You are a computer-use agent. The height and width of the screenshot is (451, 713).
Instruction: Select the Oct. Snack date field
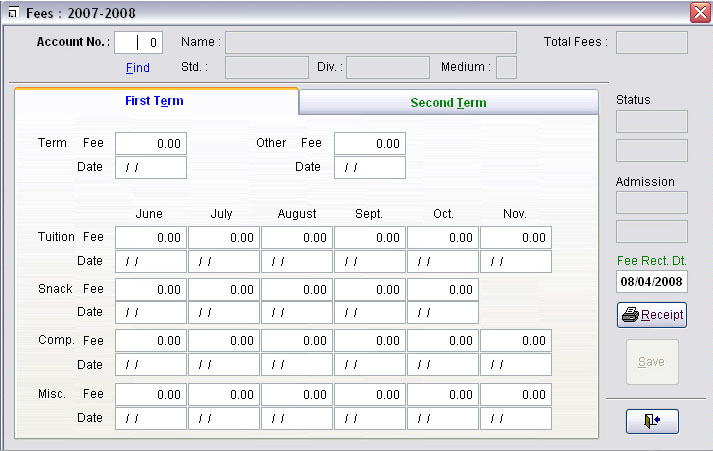point(443,312)
